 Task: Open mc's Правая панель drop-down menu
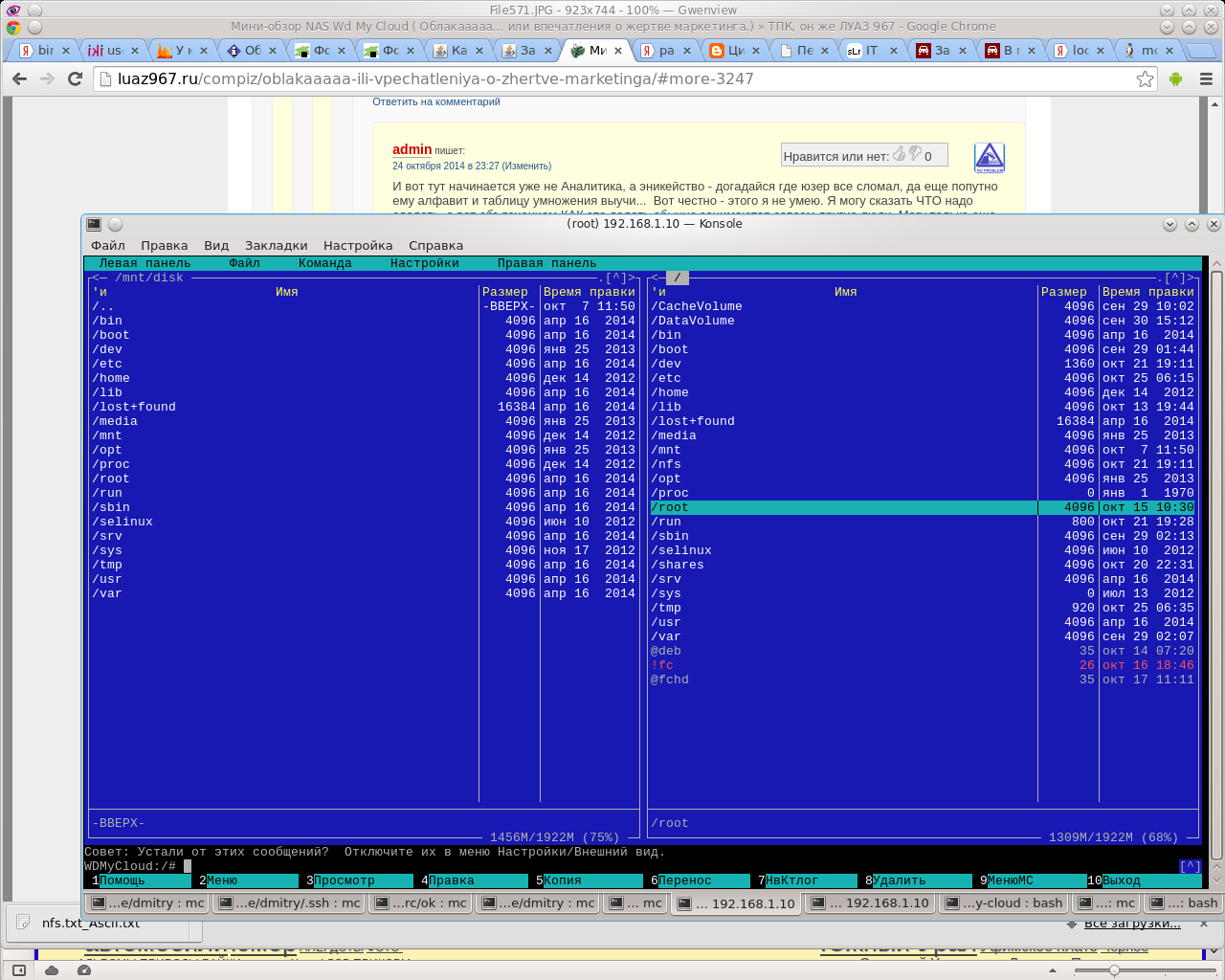546,263
